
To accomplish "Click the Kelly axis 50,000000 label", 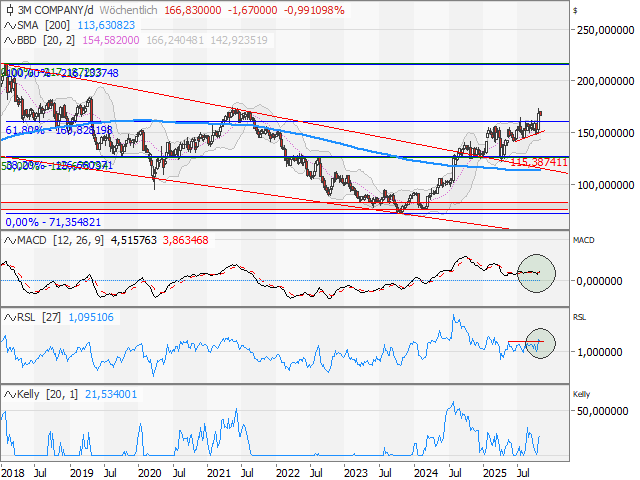I will click(602, 411).
